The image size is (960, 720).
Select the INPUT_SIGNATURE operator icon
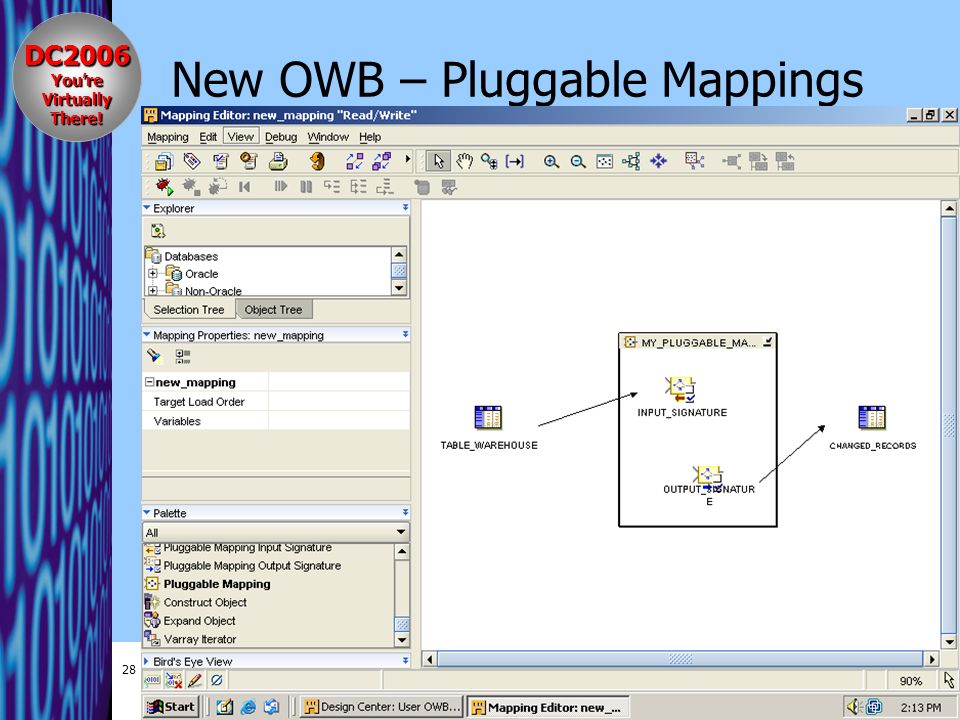click(x=681, y=388)
